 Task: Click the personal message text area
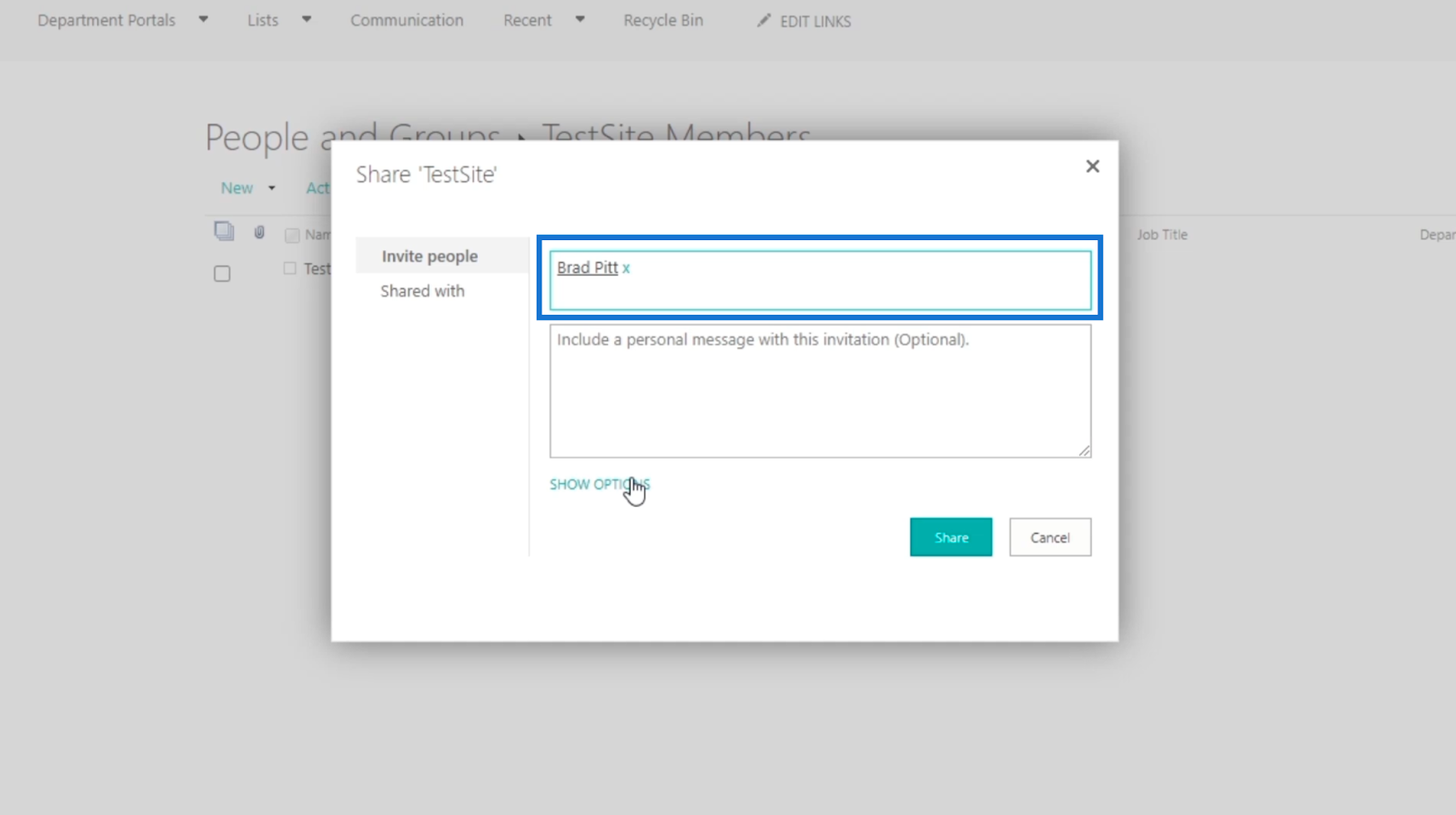pos(820,391)
